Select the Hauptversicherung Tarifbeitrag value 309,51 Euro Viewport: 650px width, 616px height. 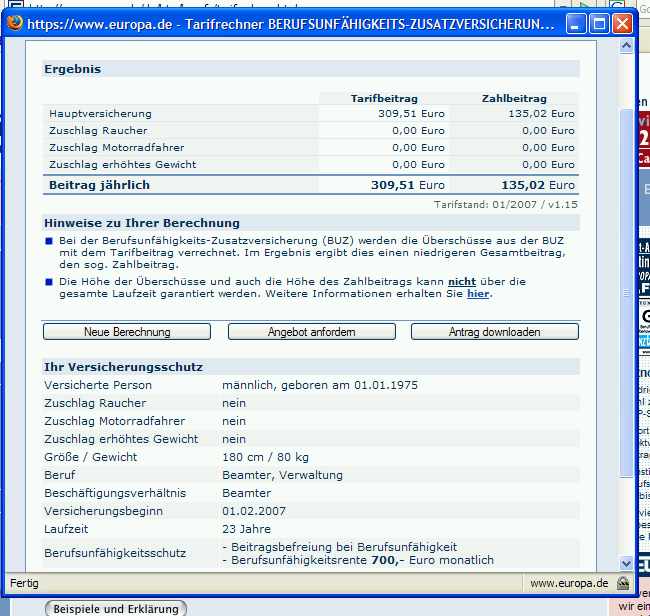coord(411,114)
